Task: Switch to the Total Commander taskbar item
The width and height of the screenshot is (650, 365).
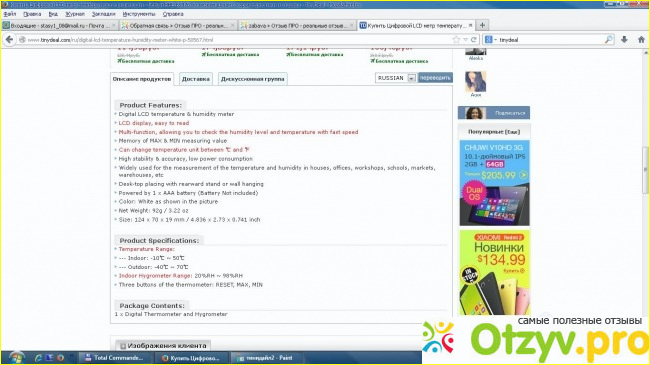Action: tap(114, 358)
